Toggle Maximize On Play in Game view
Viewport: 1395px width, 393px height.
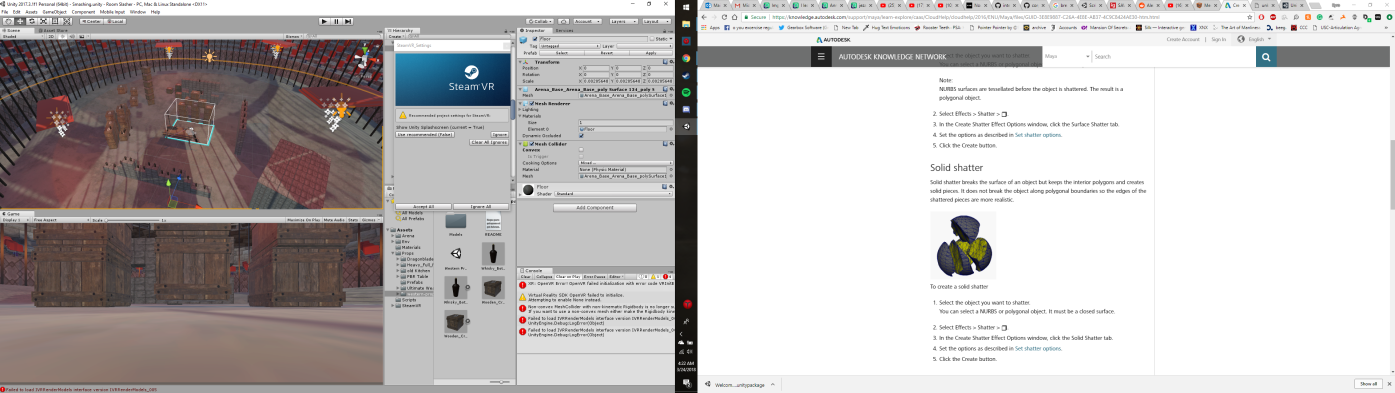click(303, 220)
